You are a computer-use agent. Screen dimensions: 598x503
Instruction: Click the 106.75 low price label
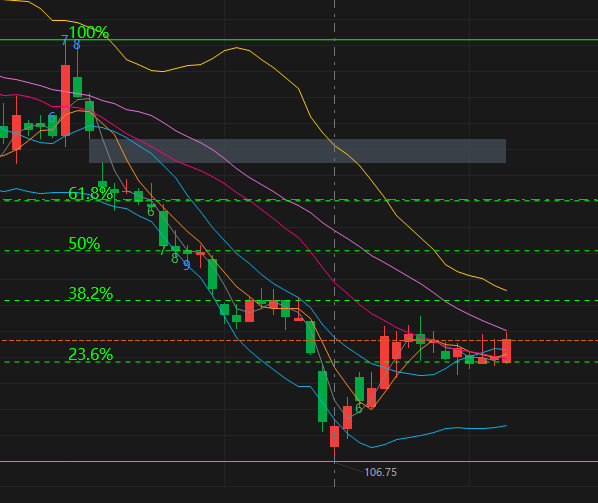[381, 472]
